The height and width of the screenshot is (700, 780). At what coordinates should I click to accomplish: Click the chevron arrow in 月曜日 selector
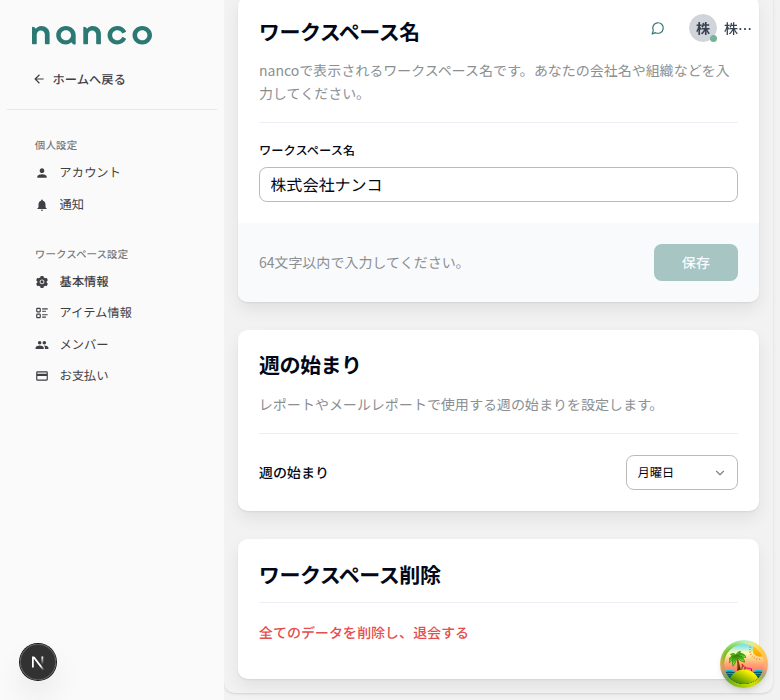click(x=719, y=473)
